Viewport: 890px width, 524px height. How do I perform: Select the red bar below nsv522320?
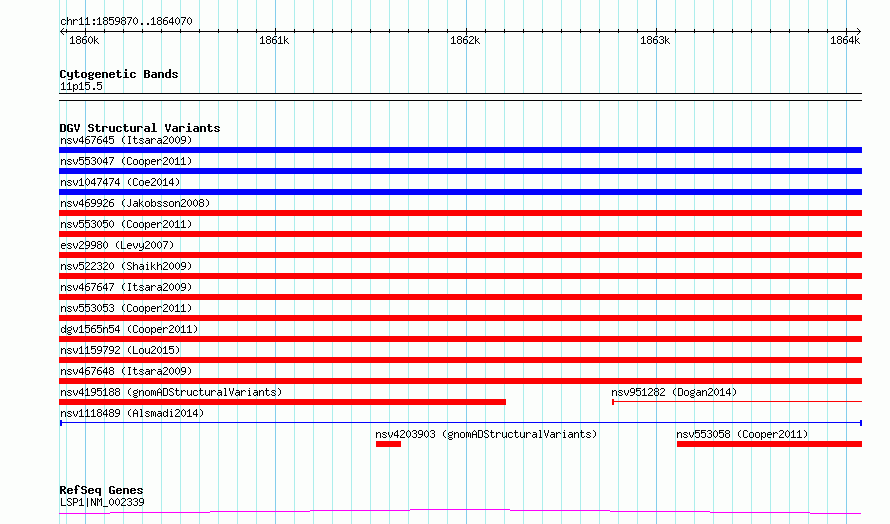460,276
